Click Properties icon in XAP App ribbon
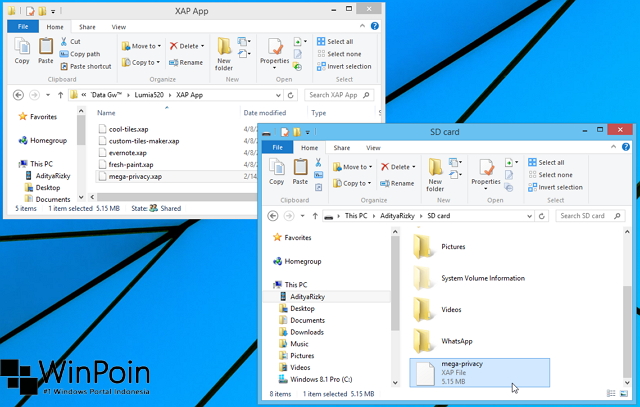The height and width of the screenshot is (407, 640). [x=275, y=47]
